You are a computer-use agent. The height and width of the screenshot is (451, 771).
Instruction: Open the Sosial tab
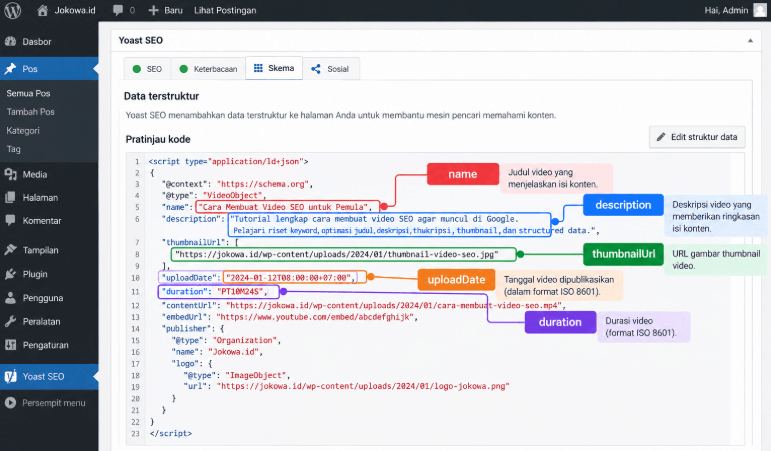(x=331, y=68)
